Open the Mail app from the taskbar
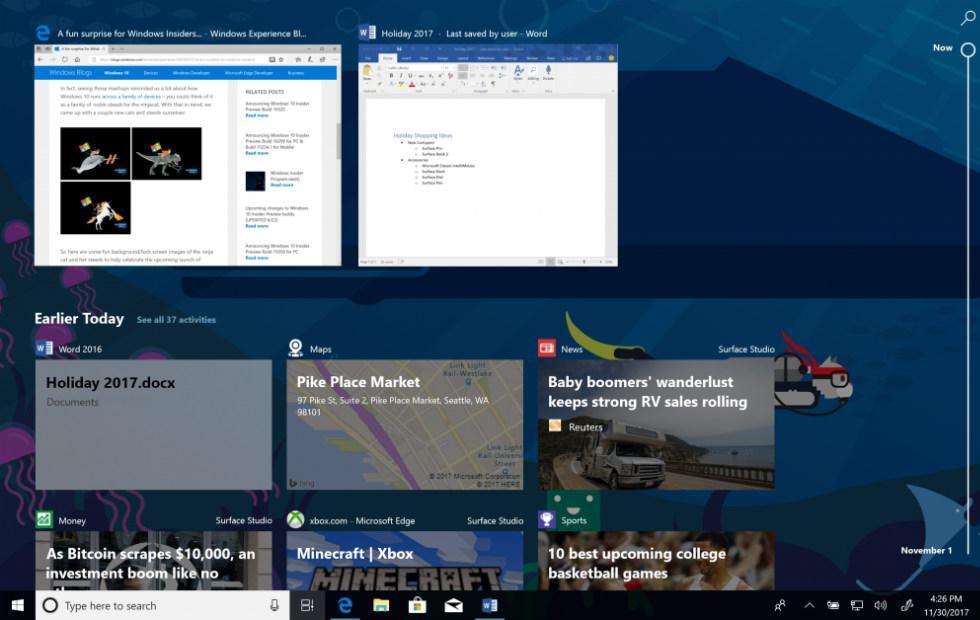The height and width of the screenshot is (620, 980). (451, 605)
